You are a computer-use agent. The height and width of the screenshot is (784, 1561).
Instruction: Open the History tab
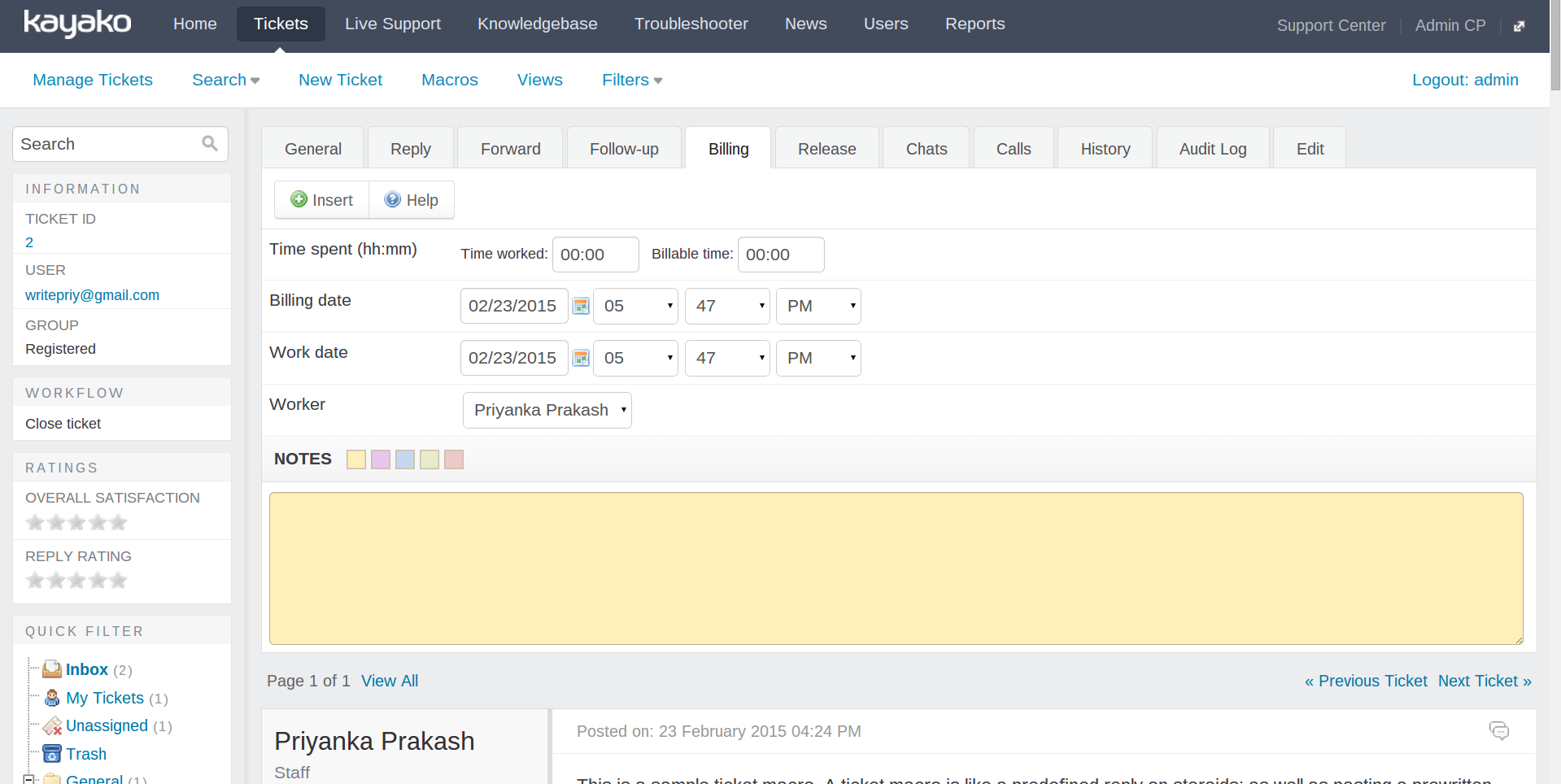pos(1105,148)
